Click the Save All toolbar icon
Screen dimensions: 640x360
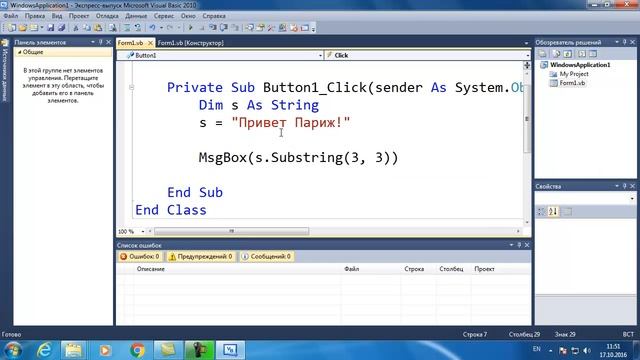62,28
